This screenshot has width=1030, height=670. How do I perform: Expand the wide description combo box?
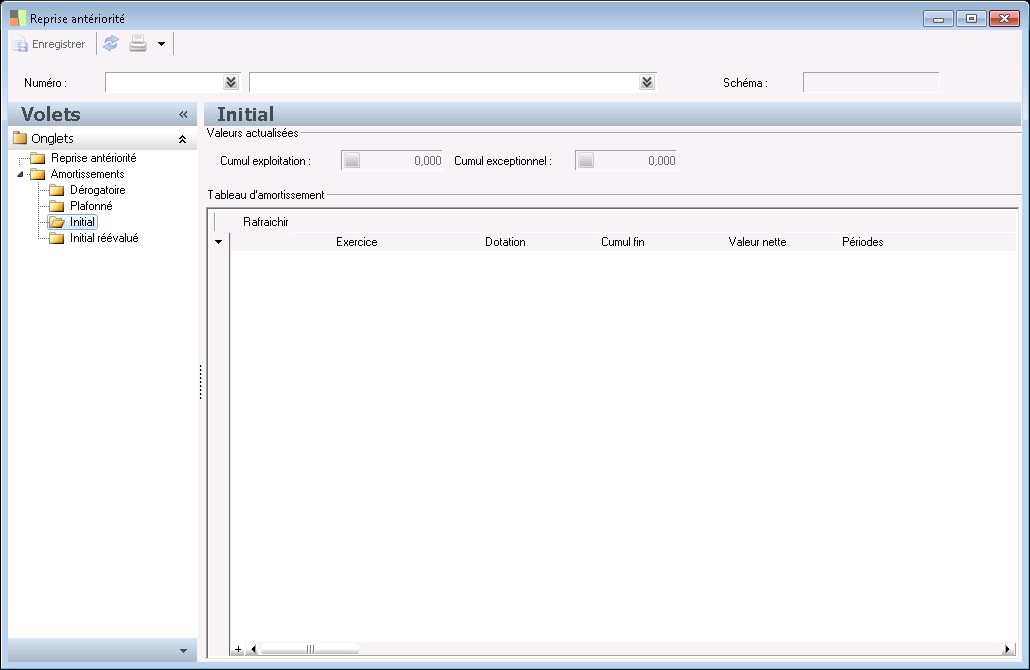click(647, 82)
